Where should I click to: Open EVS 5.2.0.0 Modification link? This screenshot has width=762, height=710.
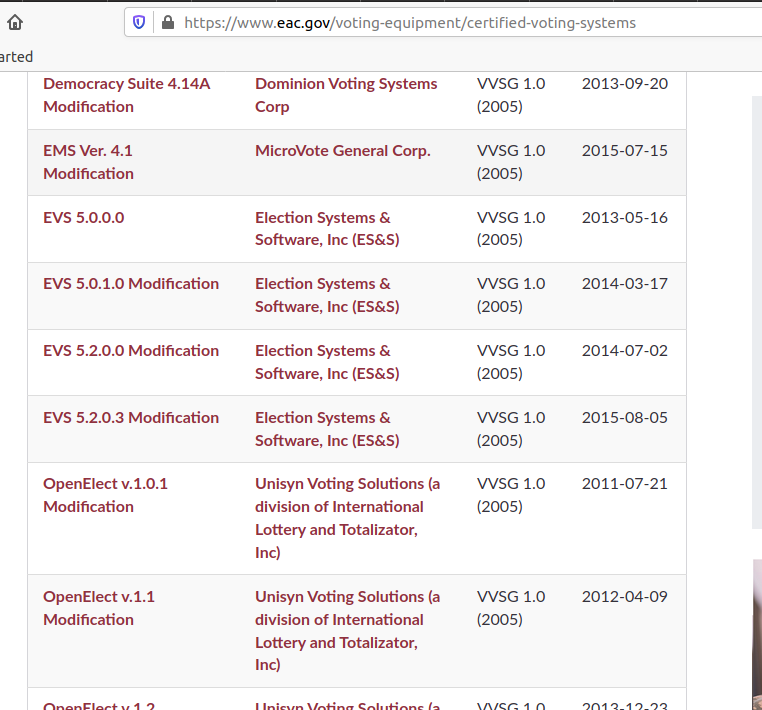pyautogui.click(x=131, y=350)
